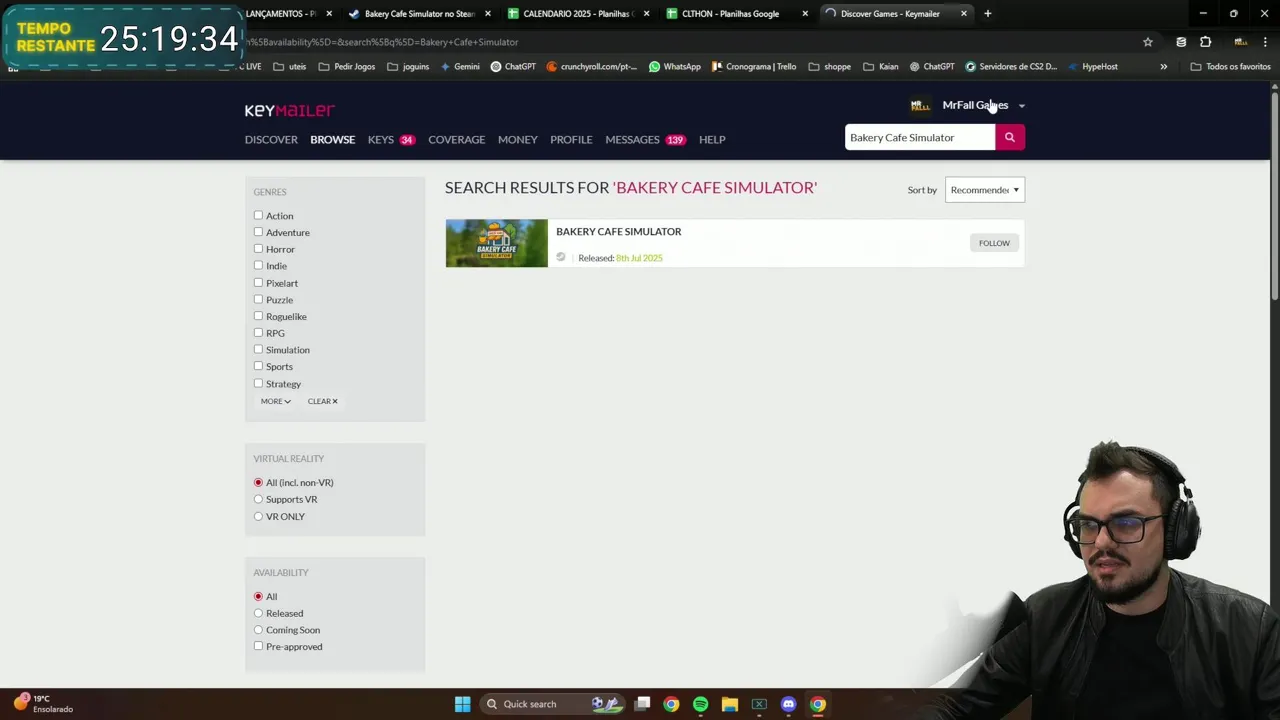Select the VR ONLY radio option
This screenshot has height=720, width=1280.
click(x=258, y=516)
